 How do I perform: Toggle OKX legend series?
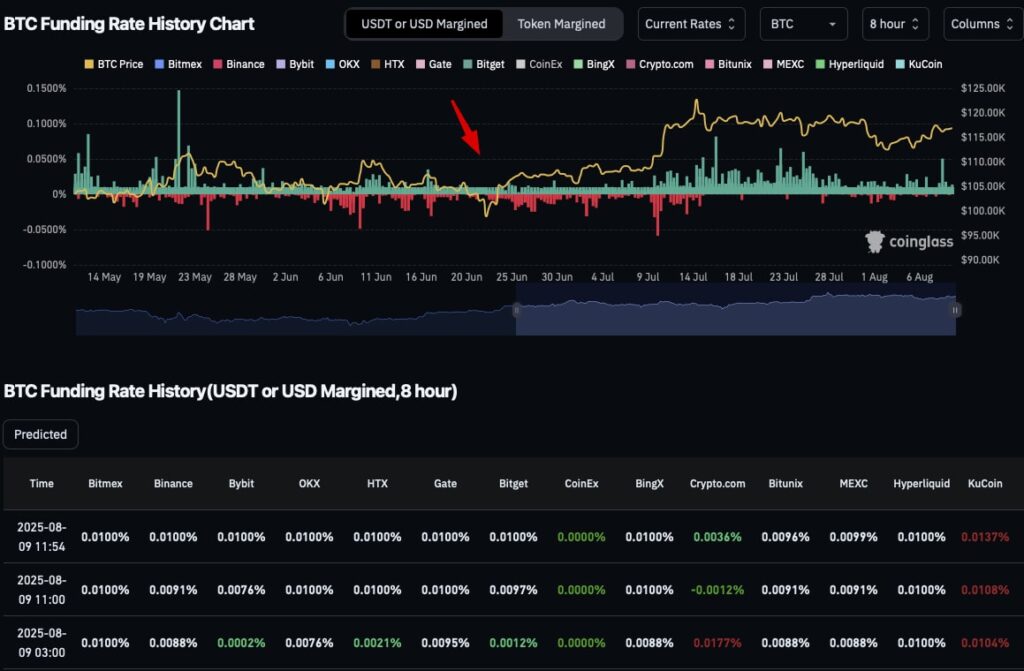pyautogui.click(x=343, y=64)
